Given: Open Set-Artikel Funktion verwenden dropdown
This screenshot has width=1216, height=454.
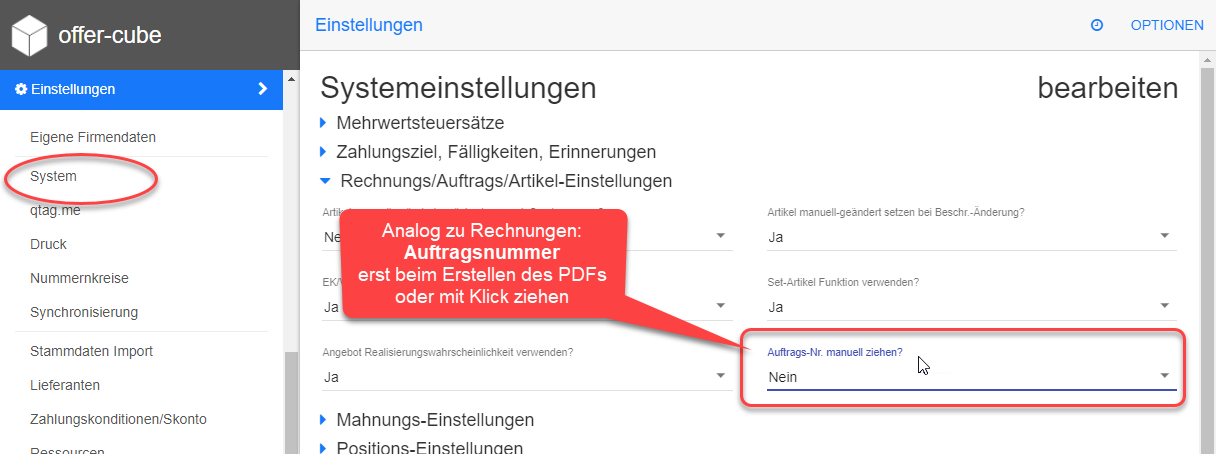Looking at the screenshot, I should tap(970, 306).
